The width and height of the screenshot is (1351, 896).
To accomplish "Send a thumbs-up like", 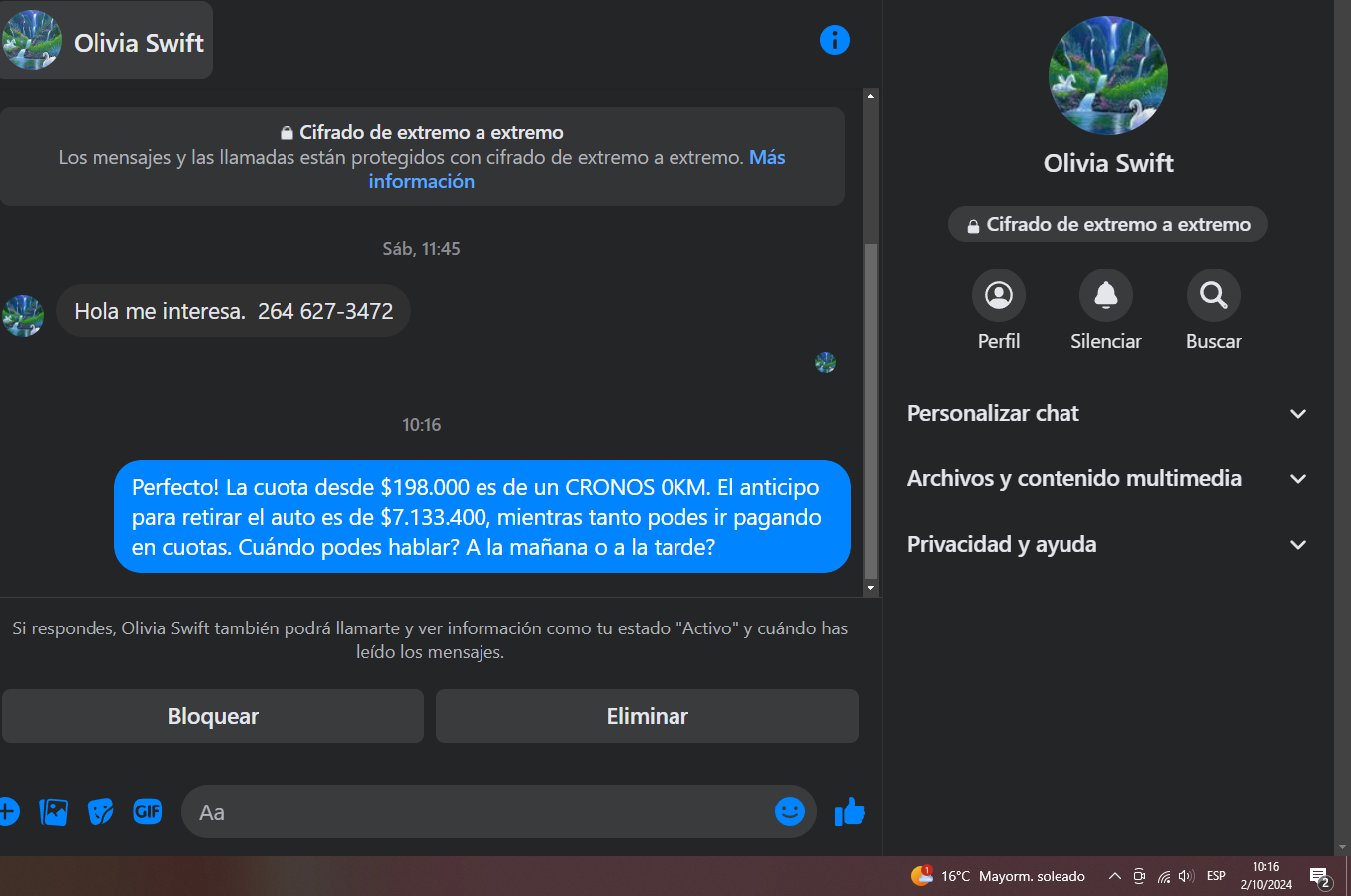I will (x=849, y=811).
